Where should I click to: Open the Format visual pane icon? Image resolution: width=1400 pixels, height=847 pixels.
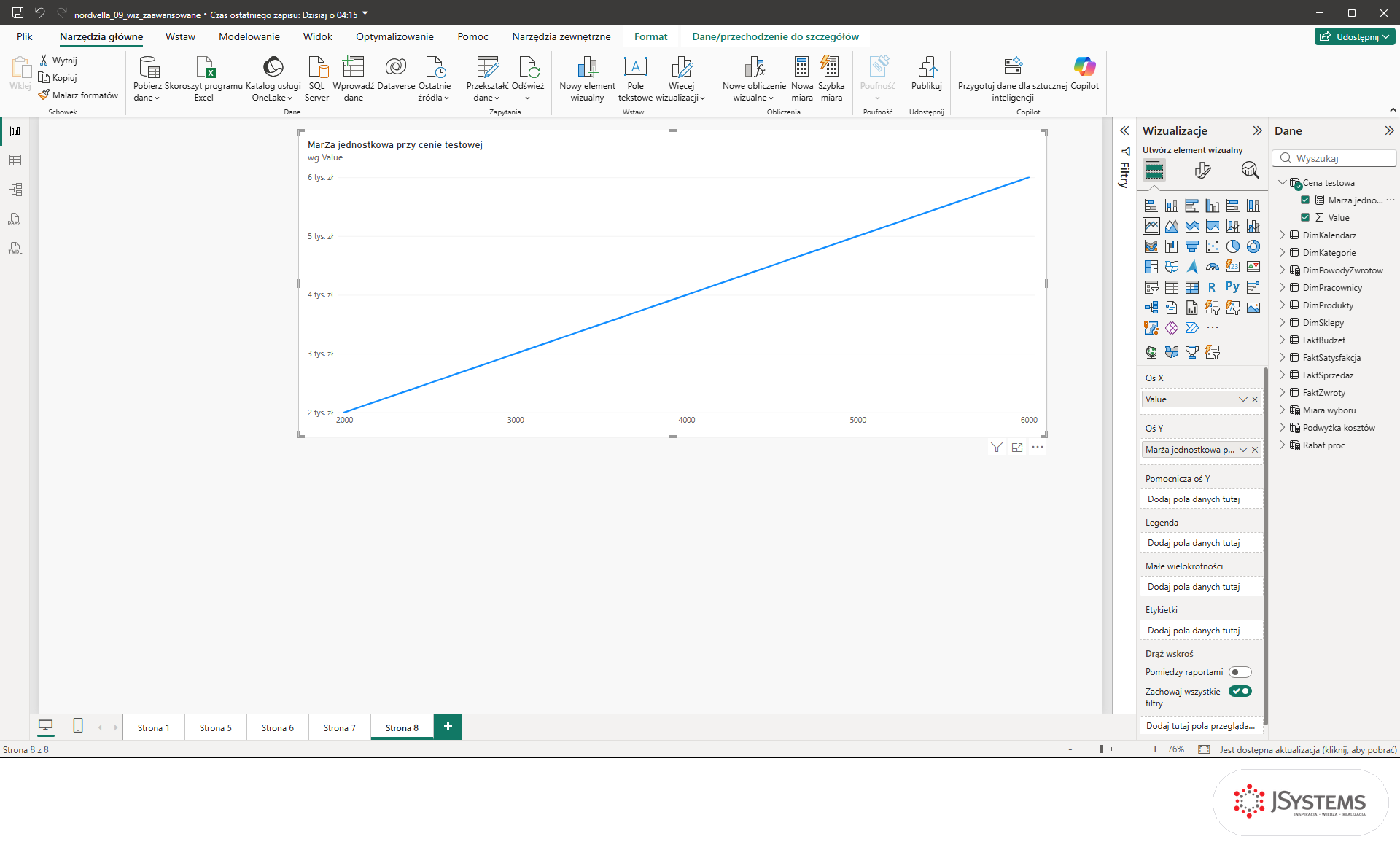click(x=1202, y=171)
